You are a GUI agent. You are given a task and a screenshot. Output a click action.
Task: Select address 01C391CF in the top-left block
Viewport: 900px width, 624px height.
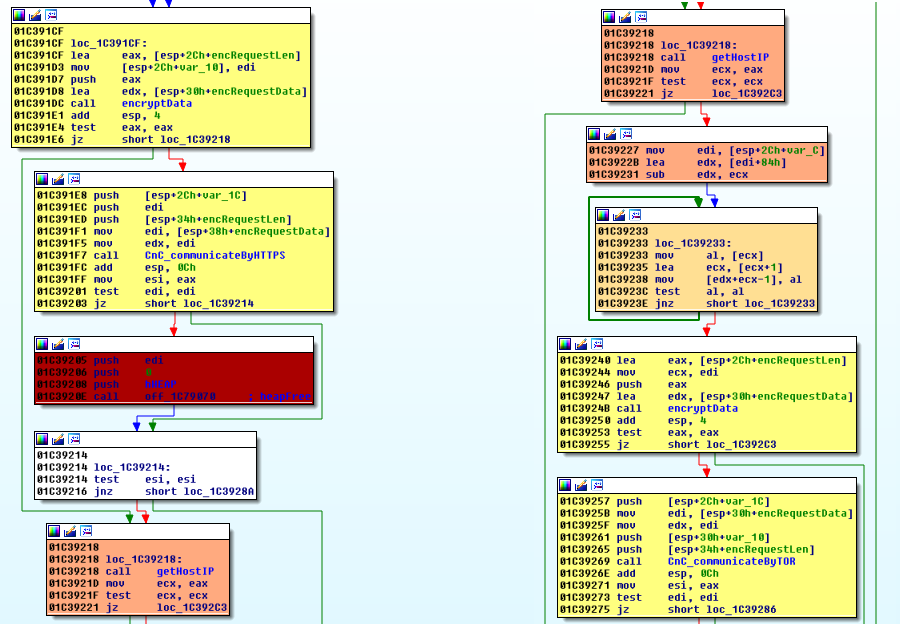click(x=35, y=31)
